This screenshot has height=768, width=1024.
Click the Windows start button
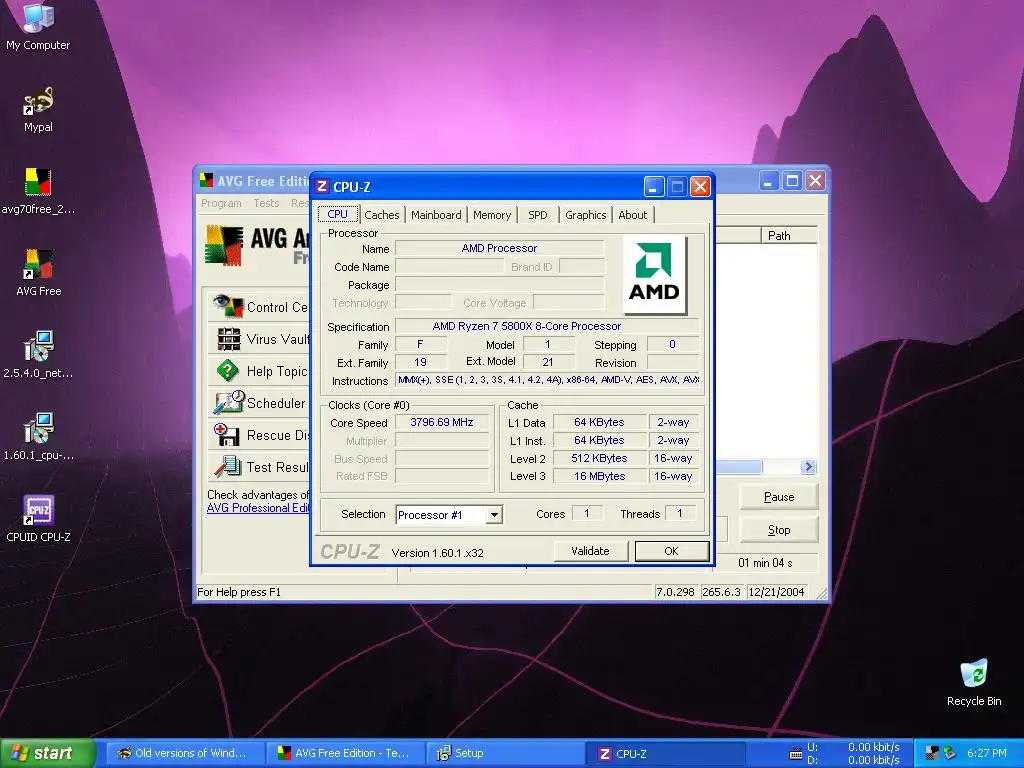coord(47,754)
